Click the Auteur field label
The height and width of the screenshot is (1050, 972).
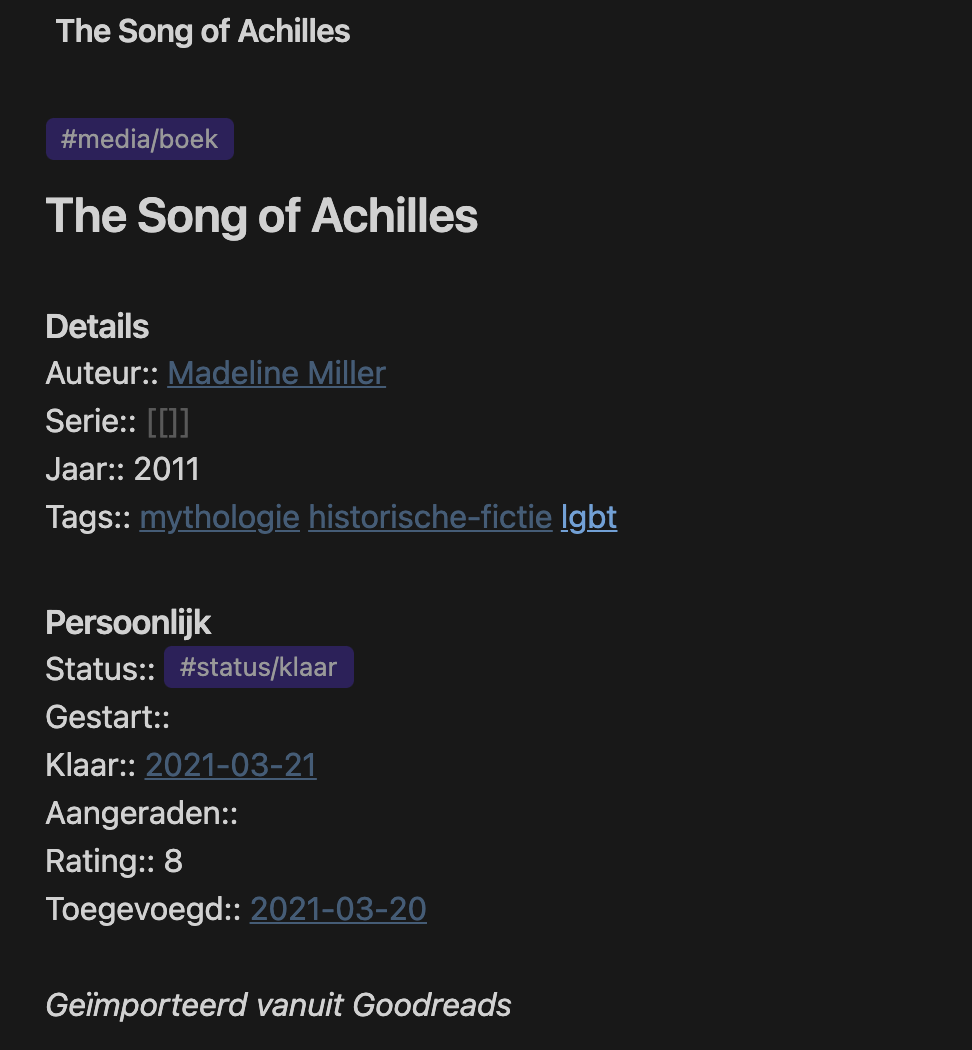pyautogui.click(x=97, y=374)
